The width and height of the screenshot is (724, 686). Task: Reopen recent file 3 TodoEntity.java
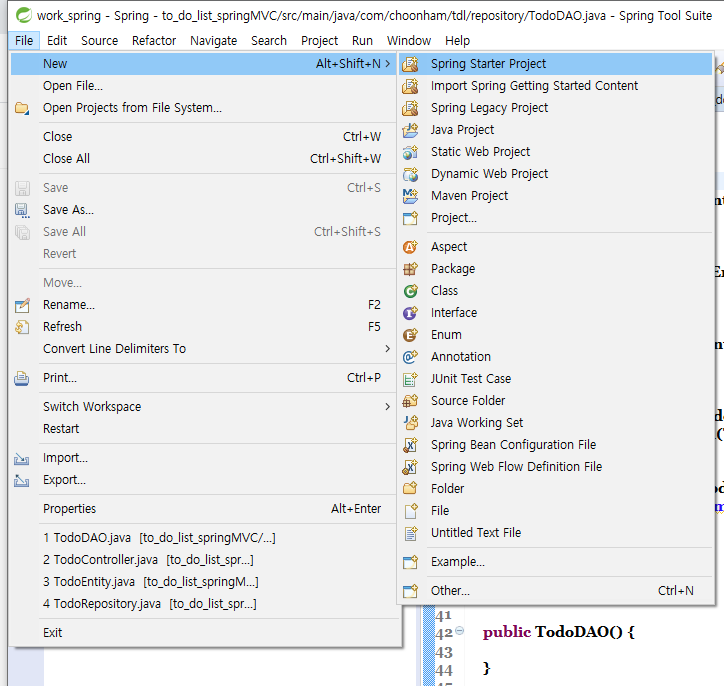pos(203,582)
